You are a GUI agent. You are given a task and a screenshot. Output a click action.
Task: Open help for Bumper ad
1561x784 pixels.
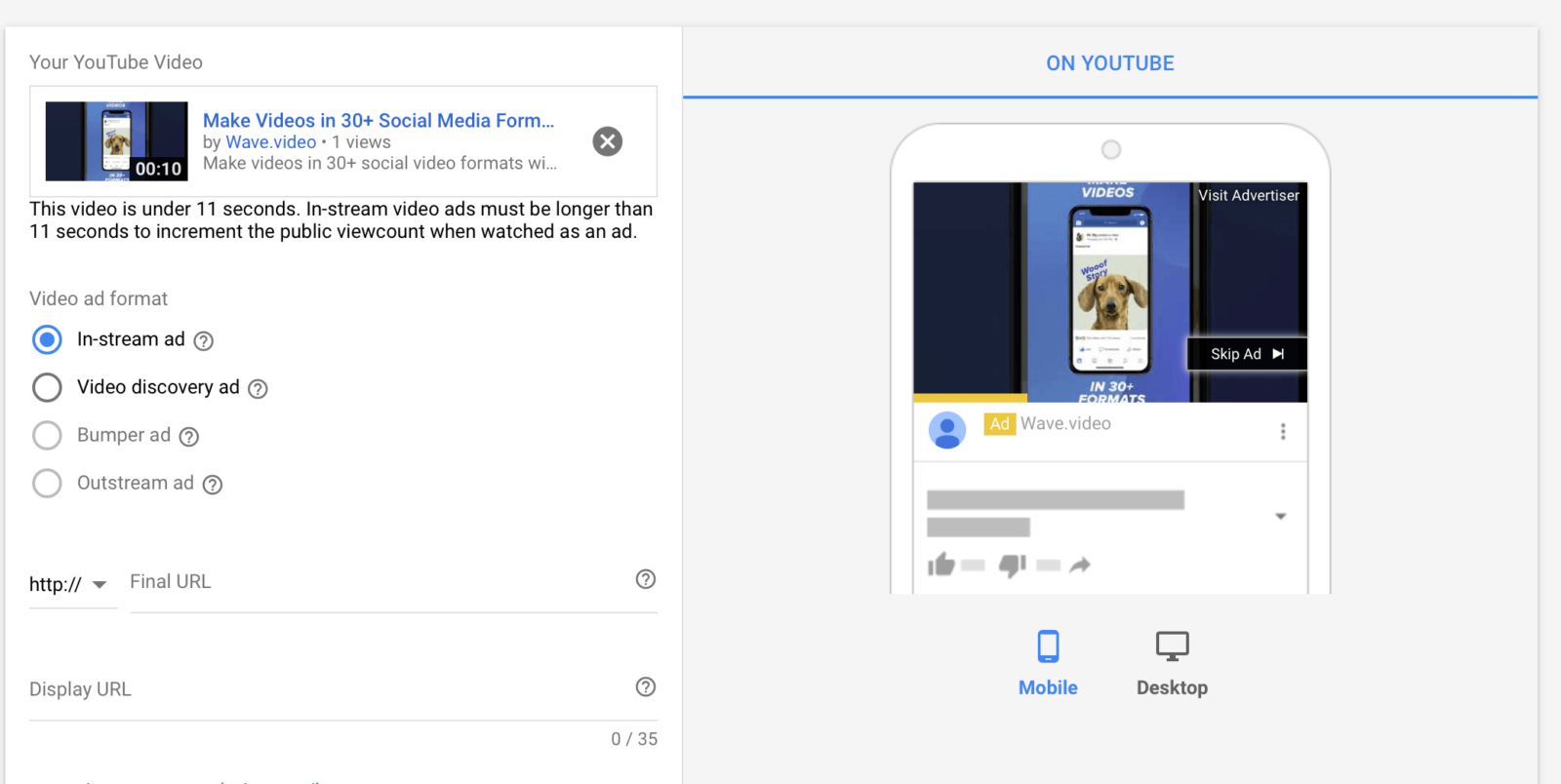point(189,436)
